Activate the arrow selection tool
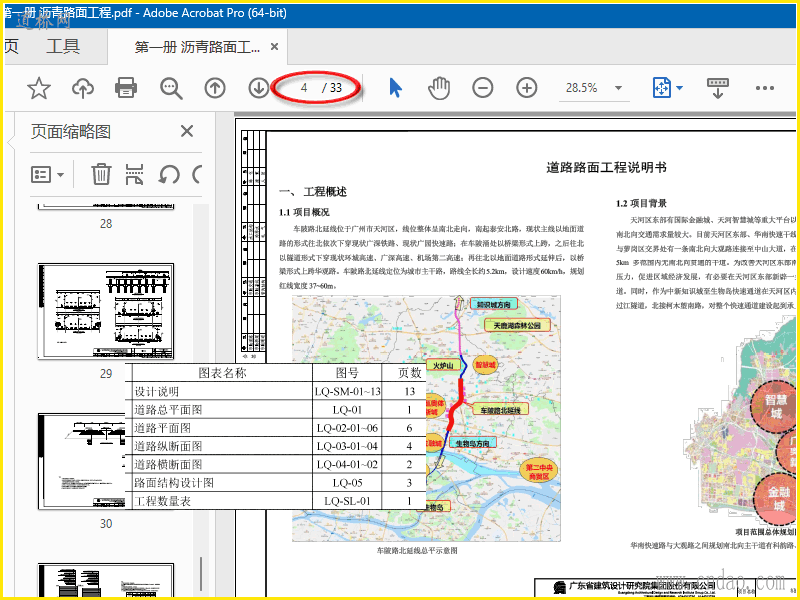The height and width of the screenshot is (600, 800). tap(395, 88)
